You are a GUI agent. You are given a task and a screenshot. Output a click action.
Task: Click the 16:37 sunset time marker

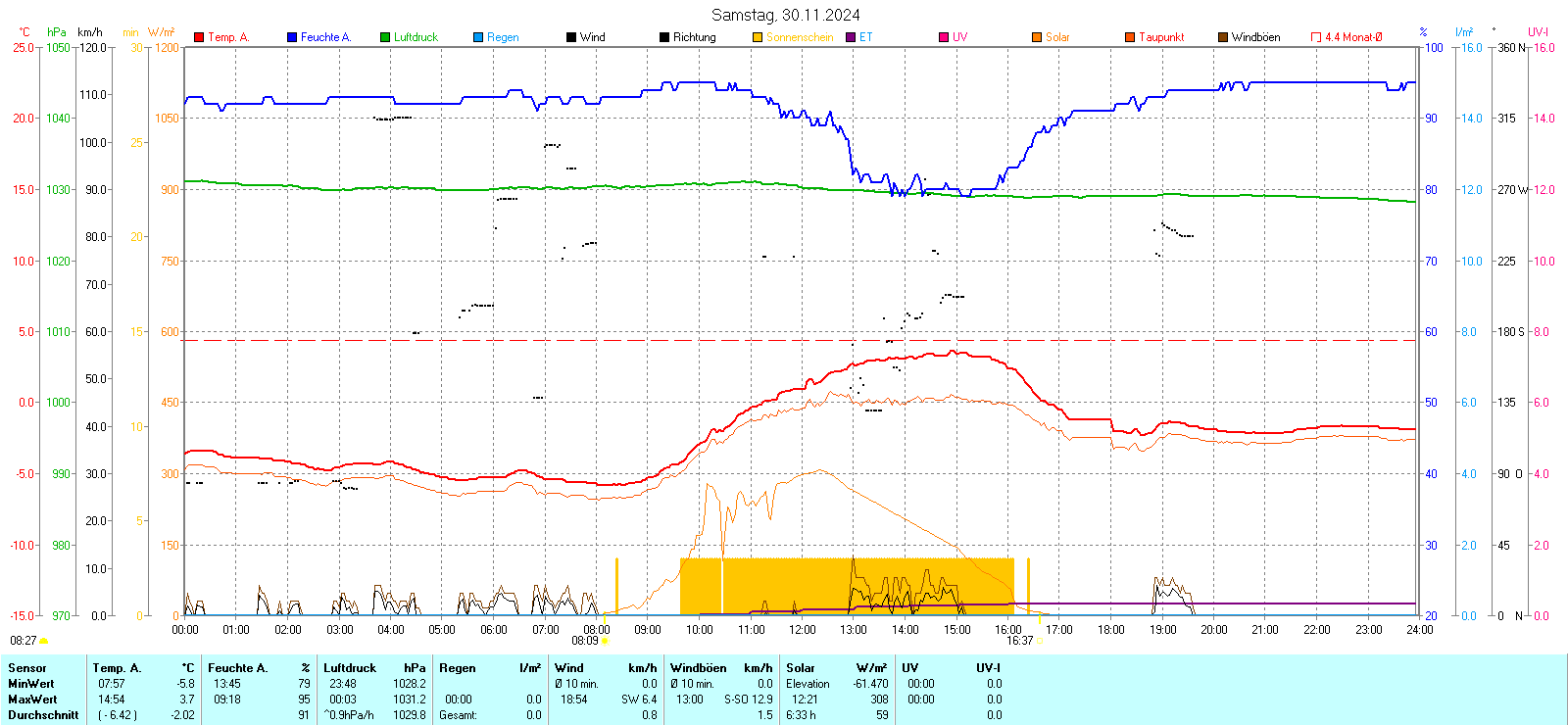1019,641
